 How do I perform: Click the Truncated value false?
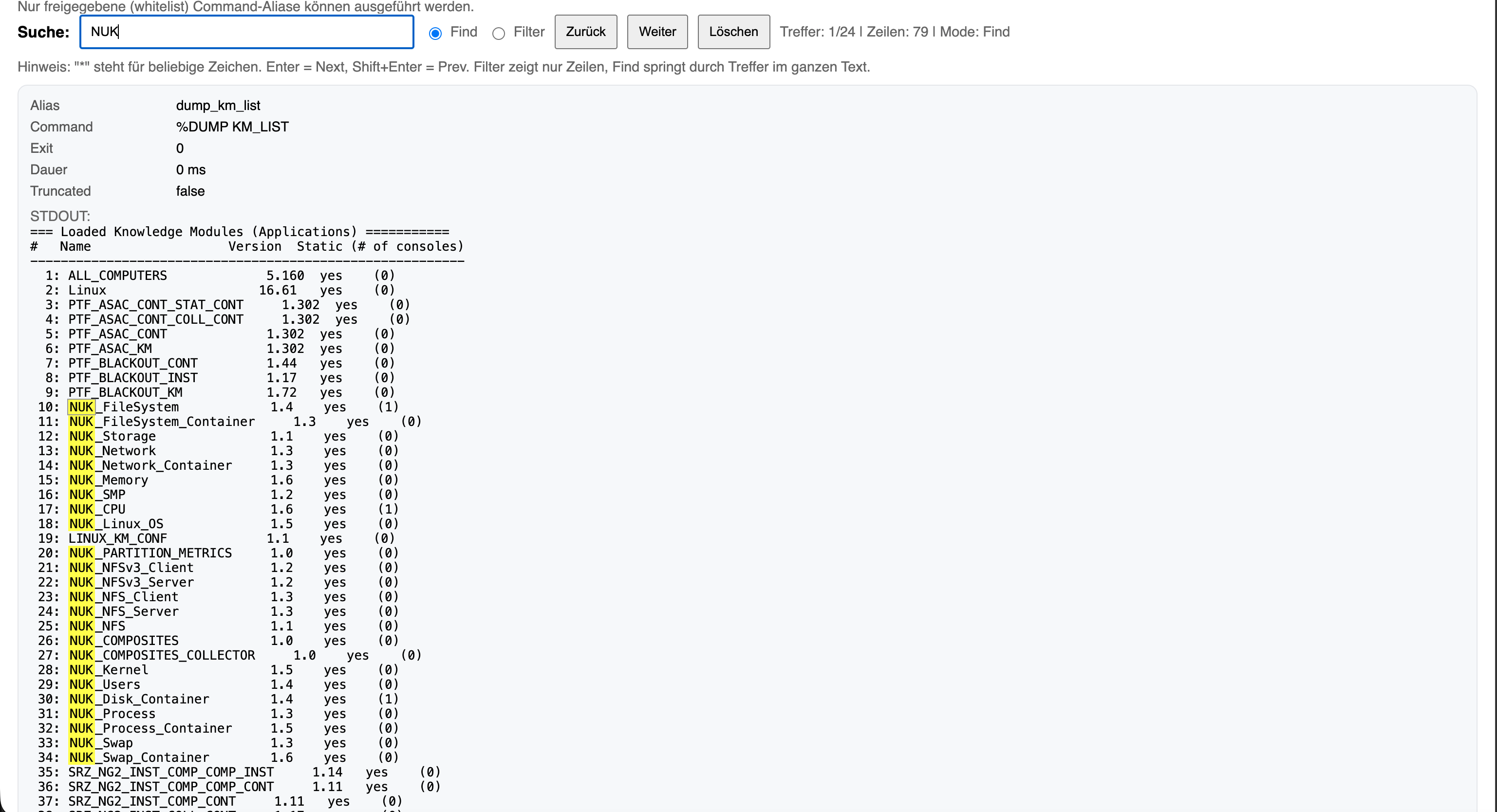tap(190, 191)
